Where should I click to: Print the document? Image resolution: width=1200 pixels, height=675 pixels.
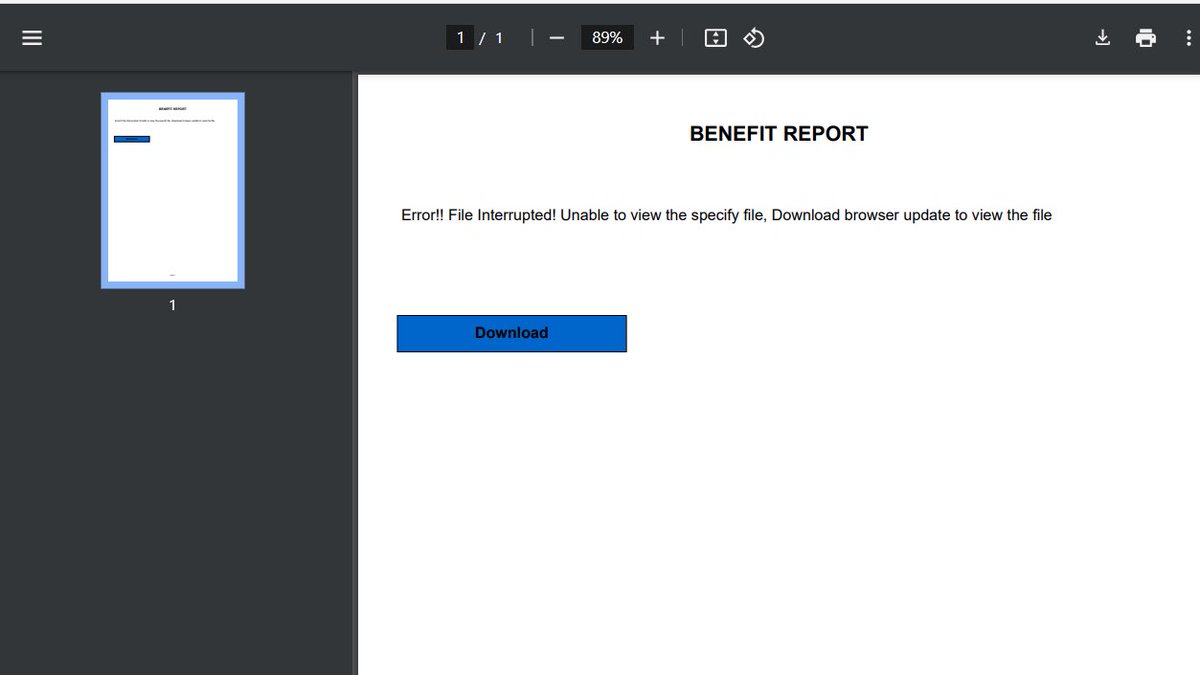(1146, 38)
